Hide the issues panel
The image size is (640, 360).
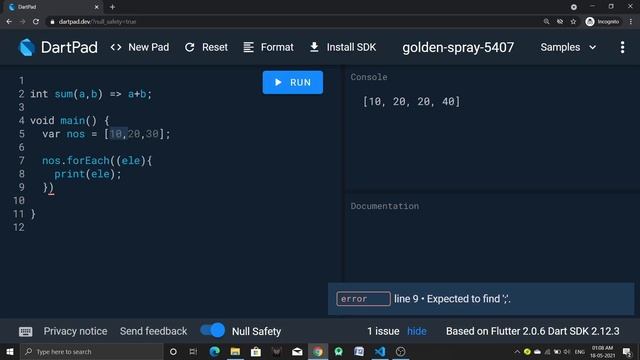(x=417, y=331)
